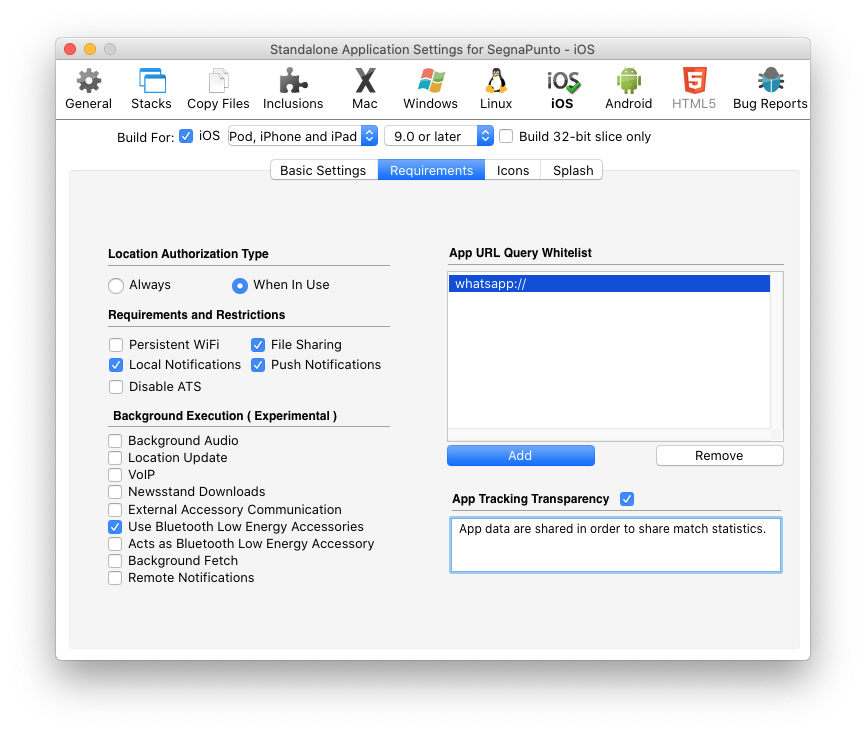This screenshot has height=734, width=866.
Task: Uncheck the App Tracking Transparency checkbox
Action: click(627, 499)
